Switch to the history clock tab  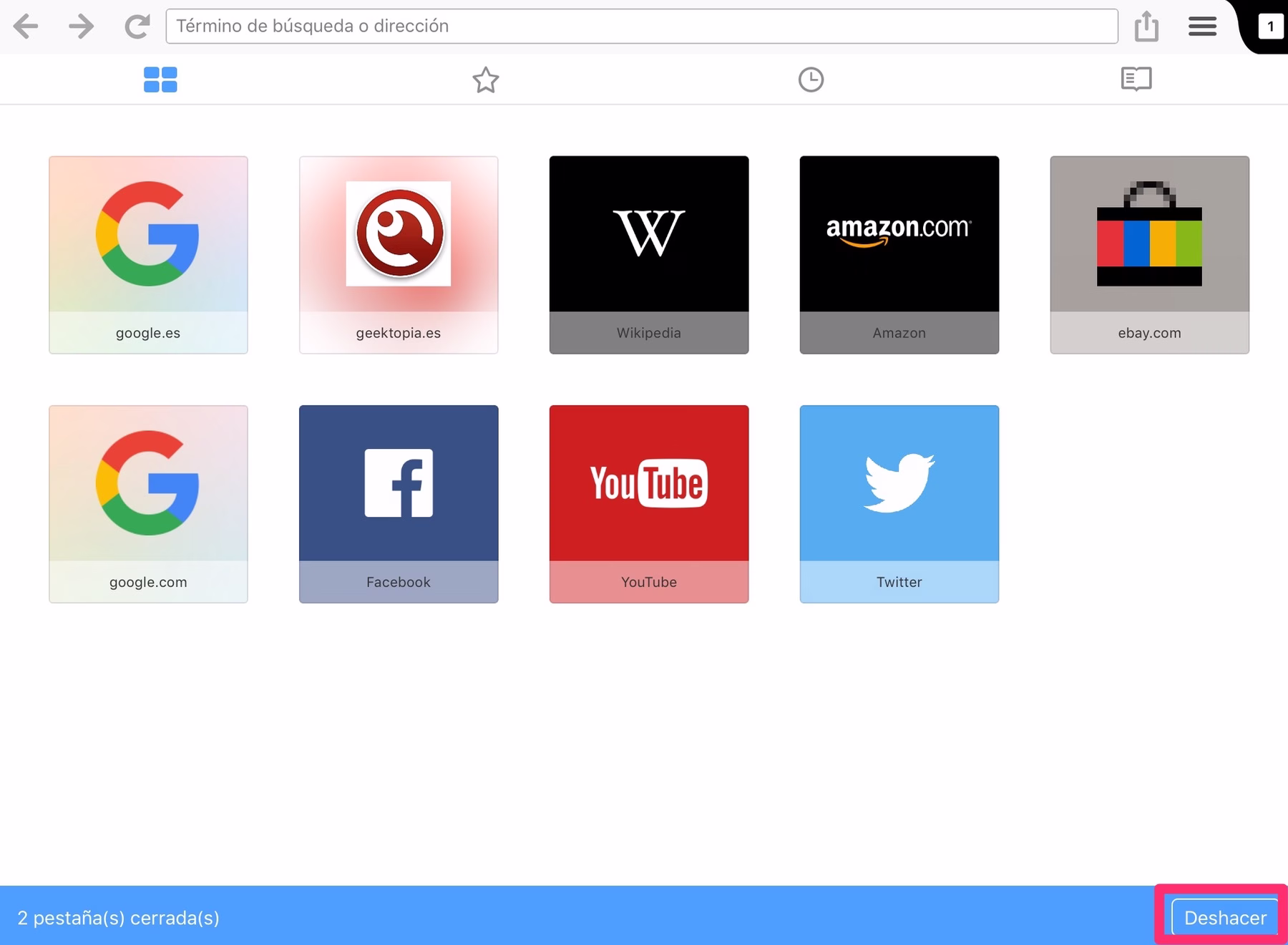pyautogui.click(x=811, y=79)
